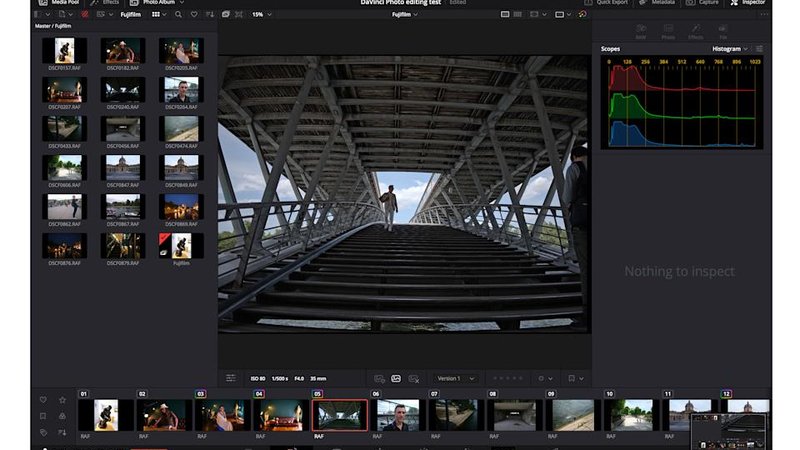Click the Capture button
800x450 pixels.
pos(703,3)
